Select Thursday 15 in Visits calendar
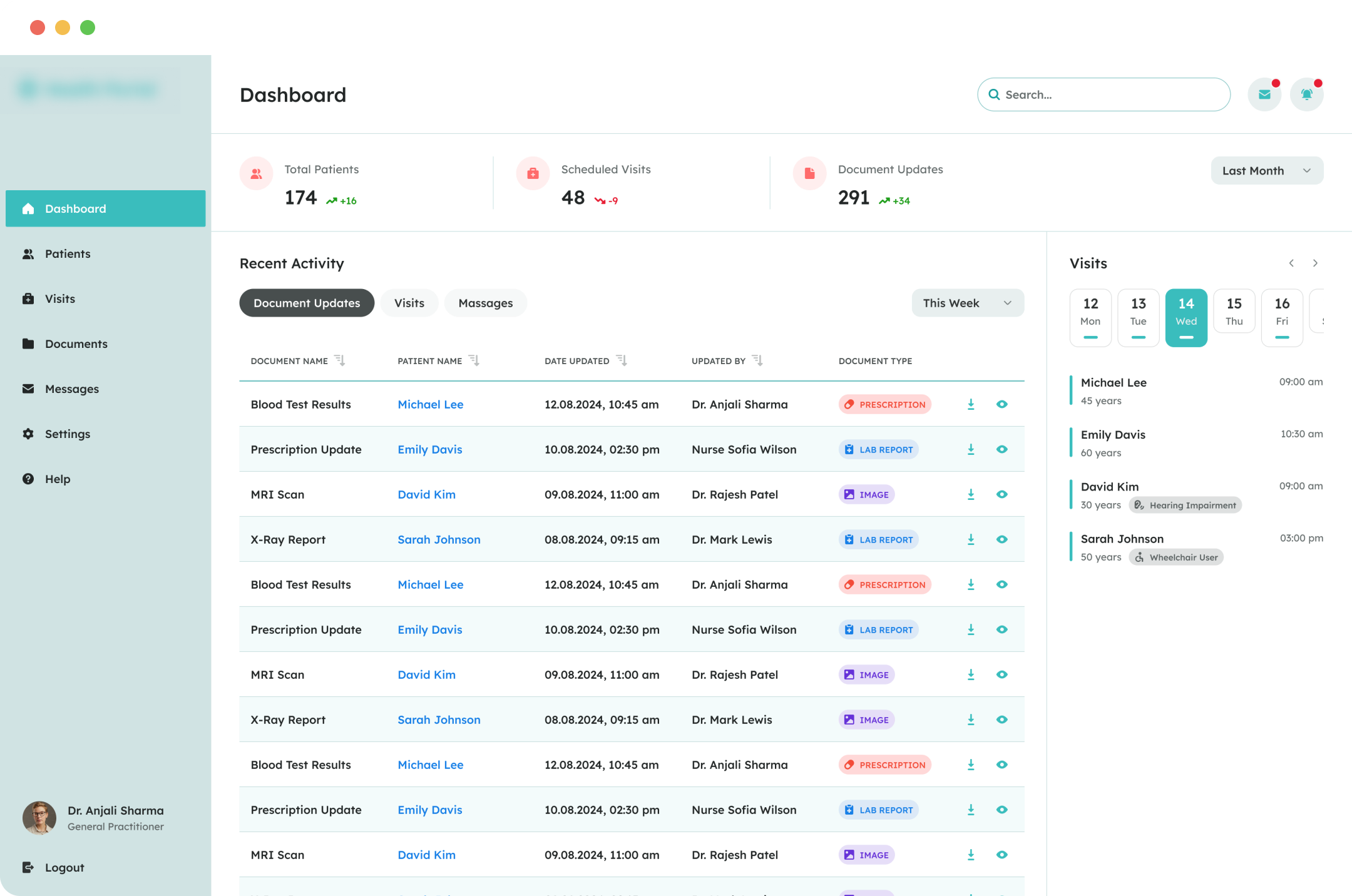Image resolution: width=1352 pixels, height=896 pixels. click(x=1234, y=311)
